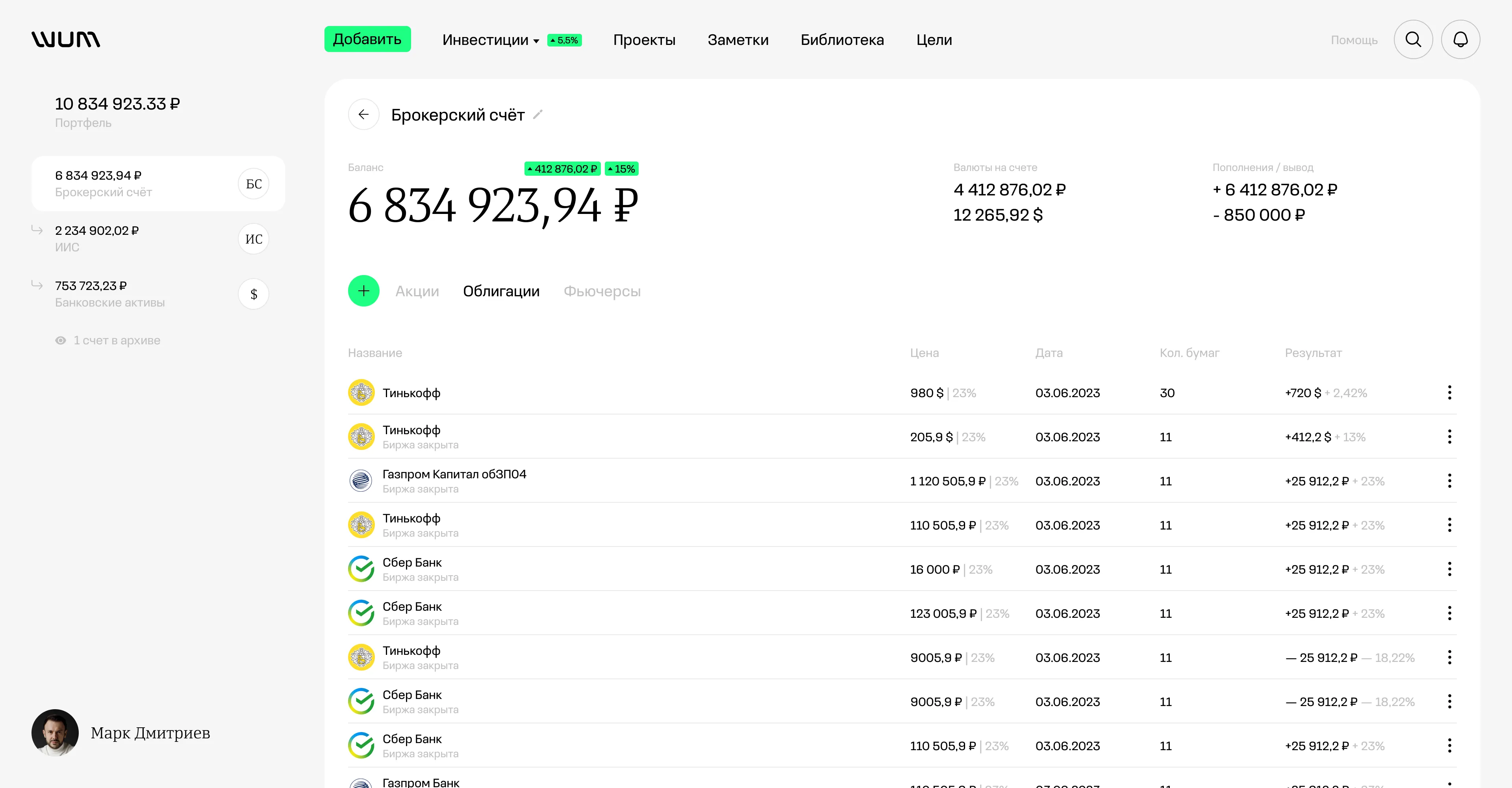This screenshot has width=1512, height=788.
Task: Click the green plus add-asset button
Action: coord(363,291)
